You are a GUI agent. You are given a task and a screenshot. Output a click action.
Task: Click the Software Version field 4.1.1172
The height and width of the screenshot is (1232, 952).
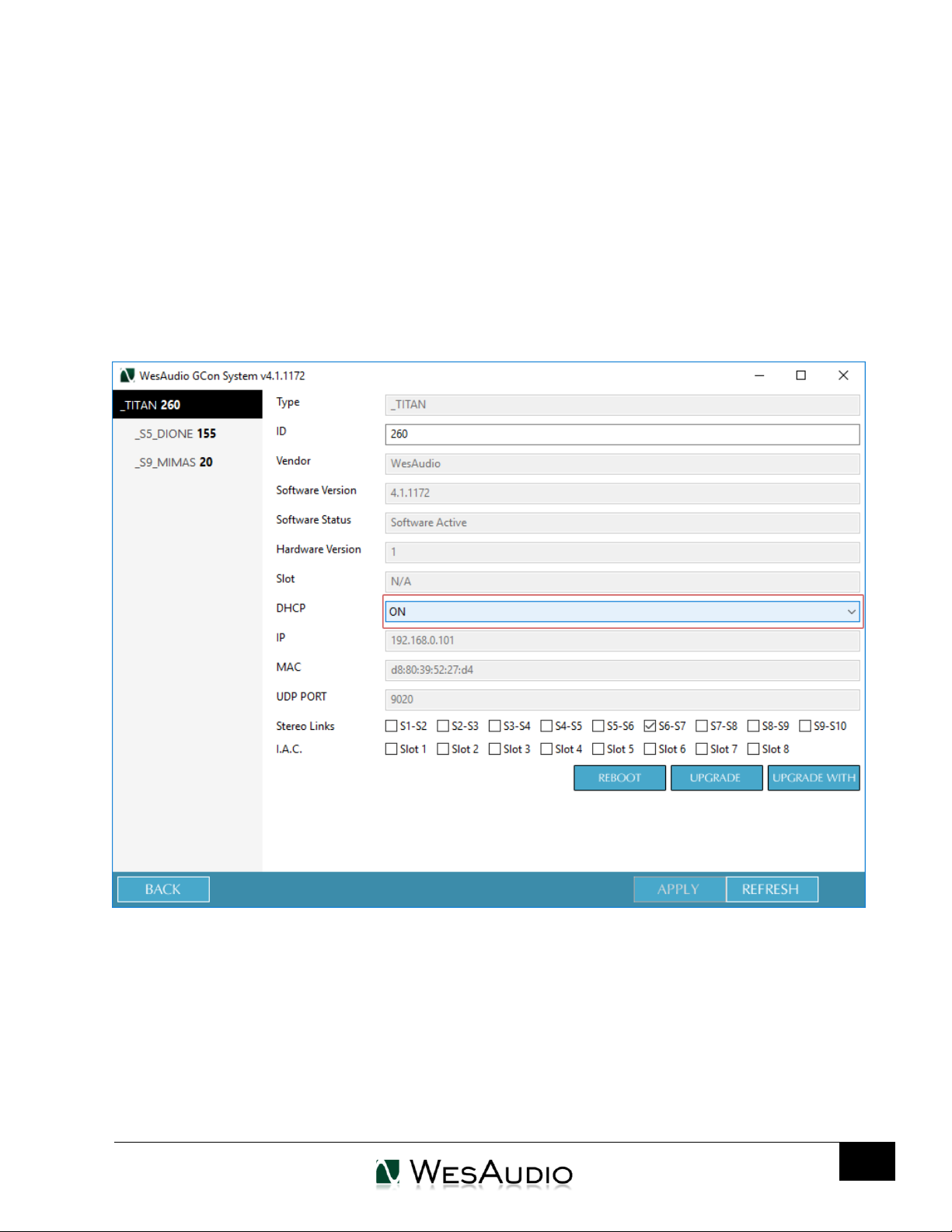(x=622, y=494)
